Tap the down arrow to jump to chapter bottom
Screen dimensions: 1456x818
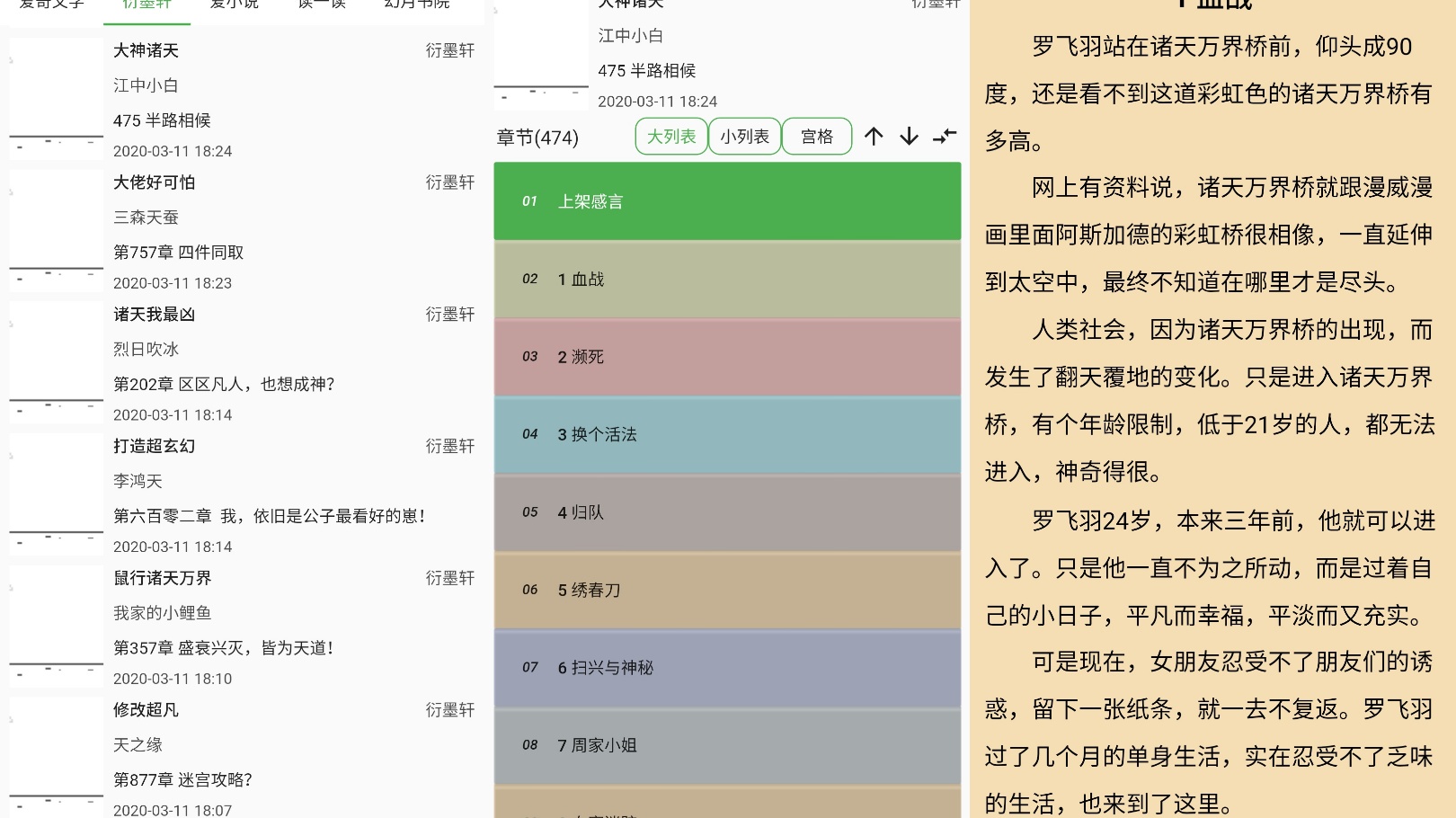point(909,137)
